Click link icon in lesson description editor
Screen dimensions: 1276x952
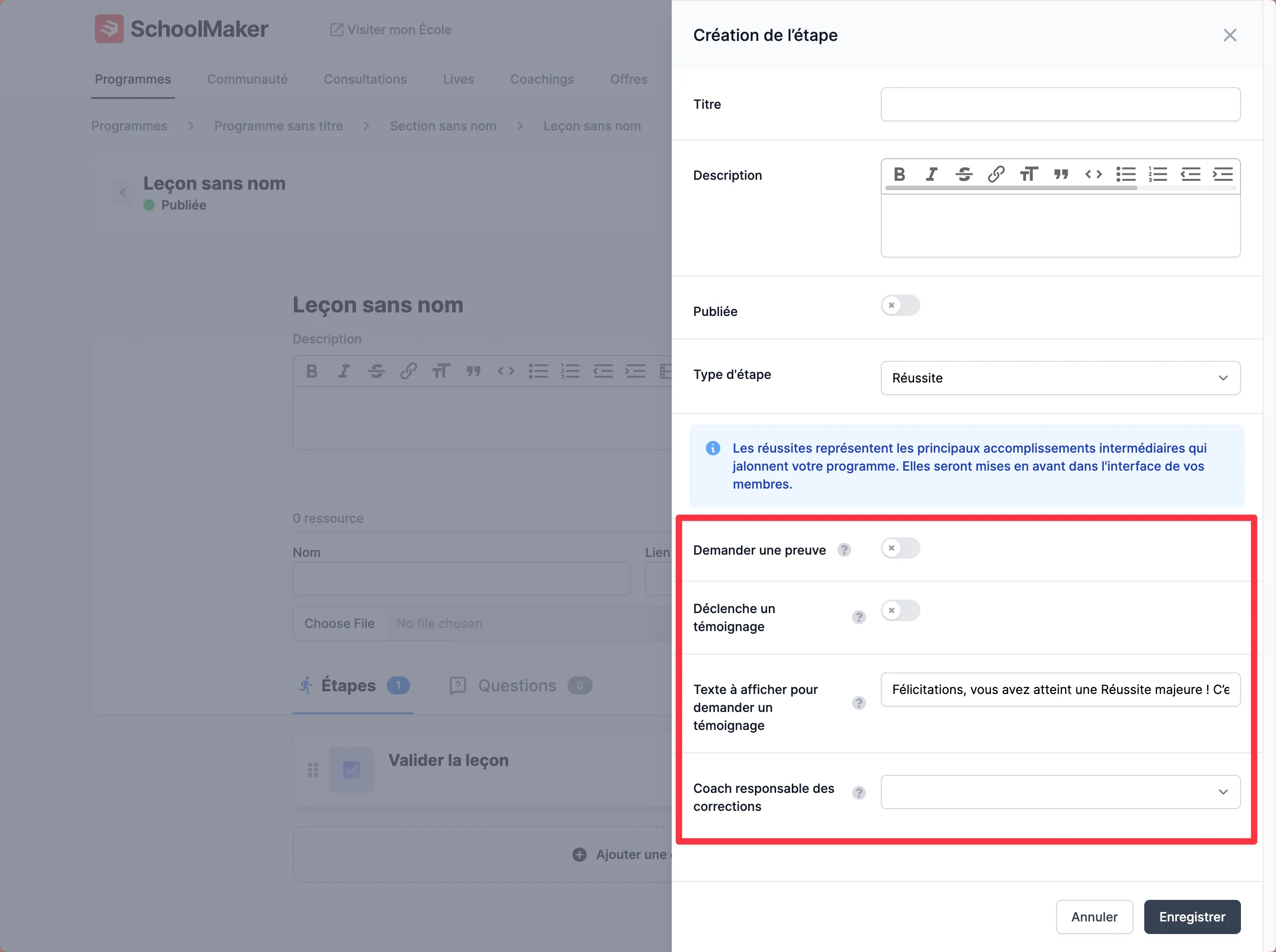409,371
